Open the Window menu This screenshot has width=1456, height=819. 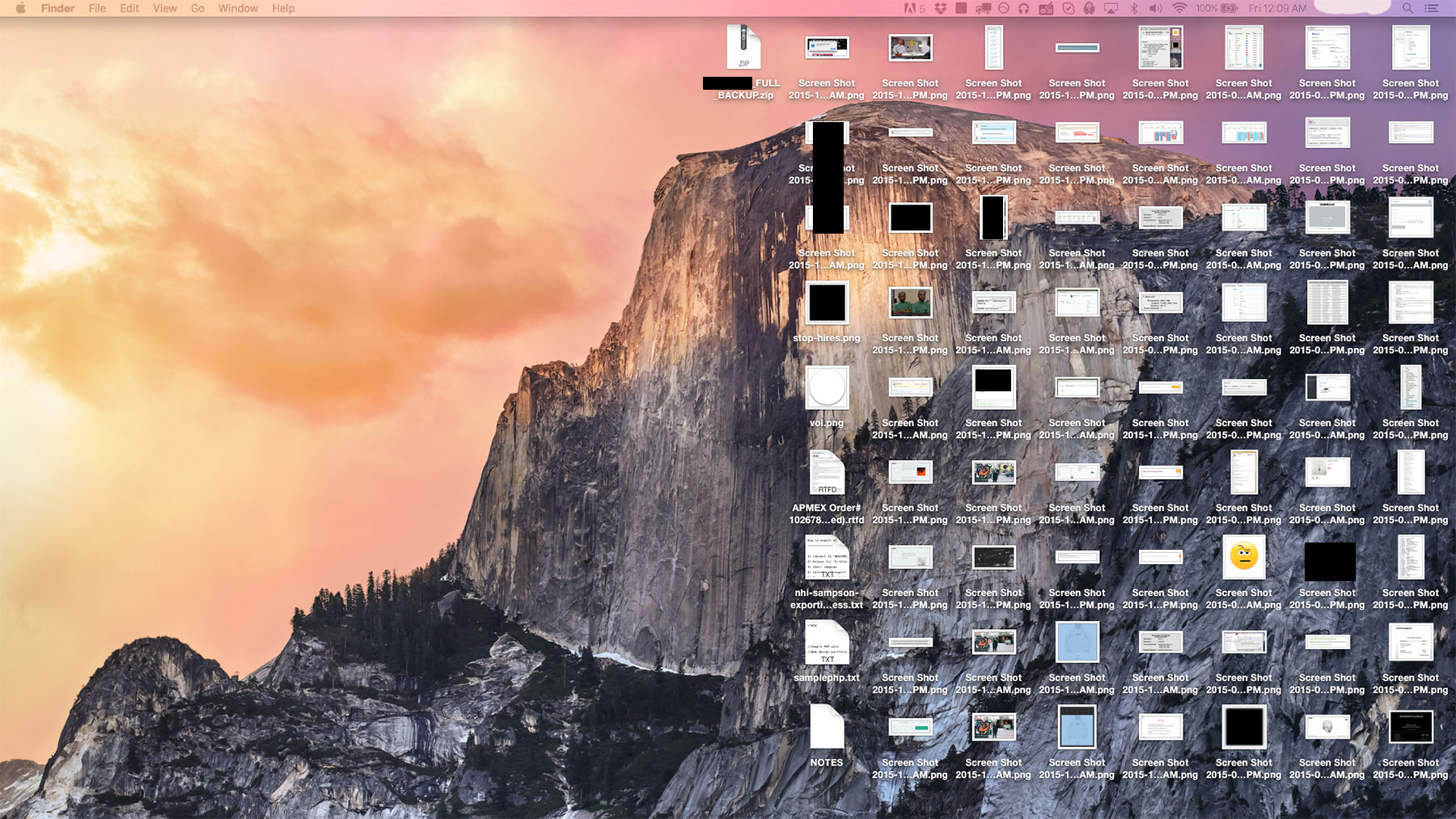(238, 8)
